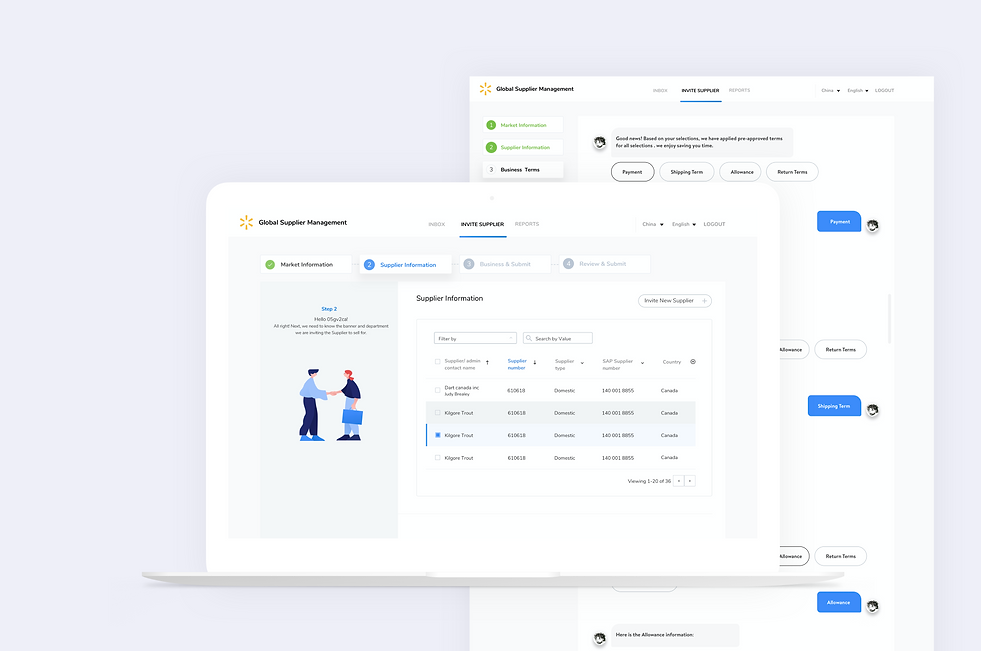
Task: Uncheck the selected Kilgore Trout row
Action: (x=437, y=435)
